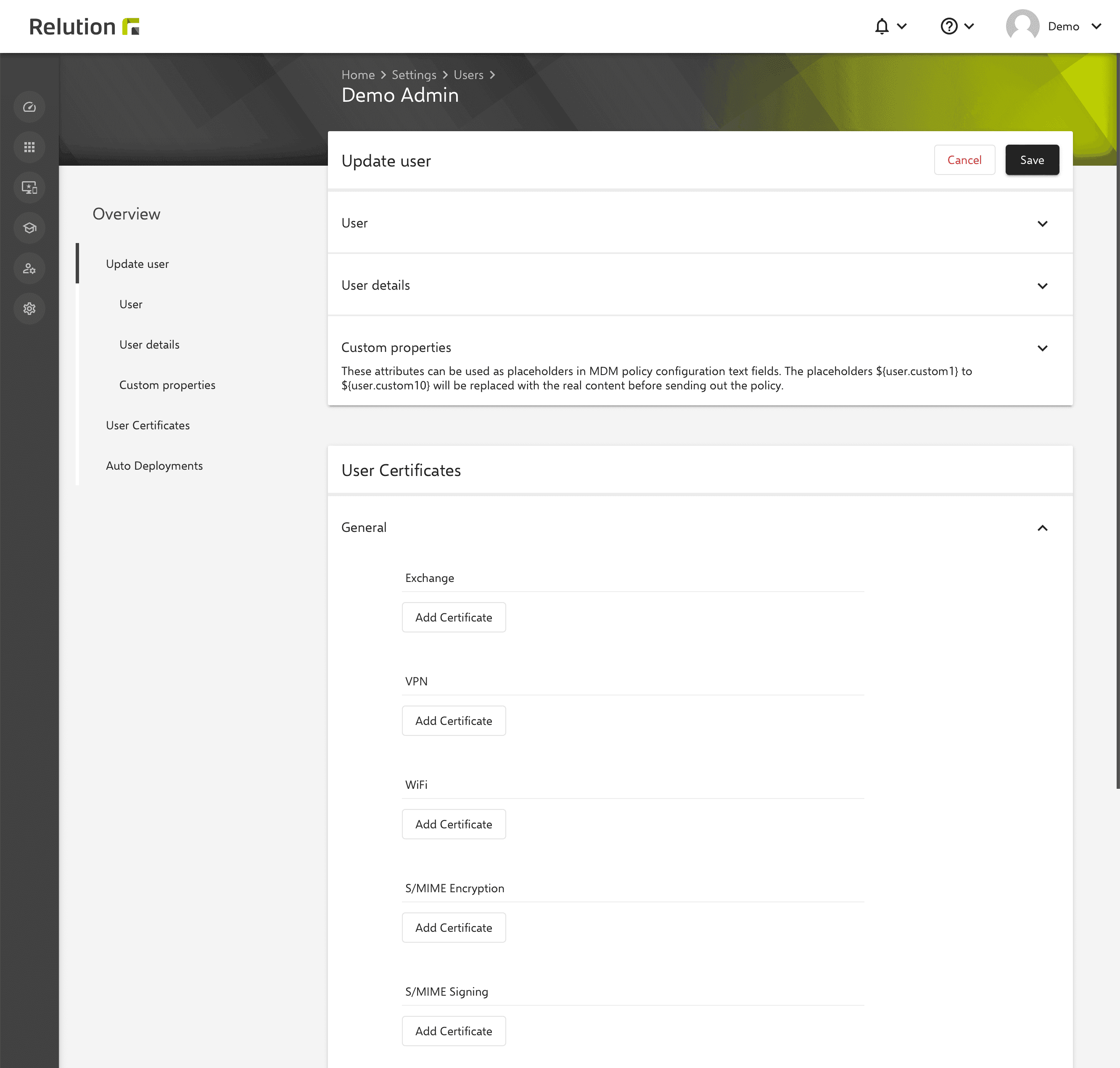Viewport: 1120px width, 1068px height.
Task: Click the Save button
Action: (x=1032, y=160)
